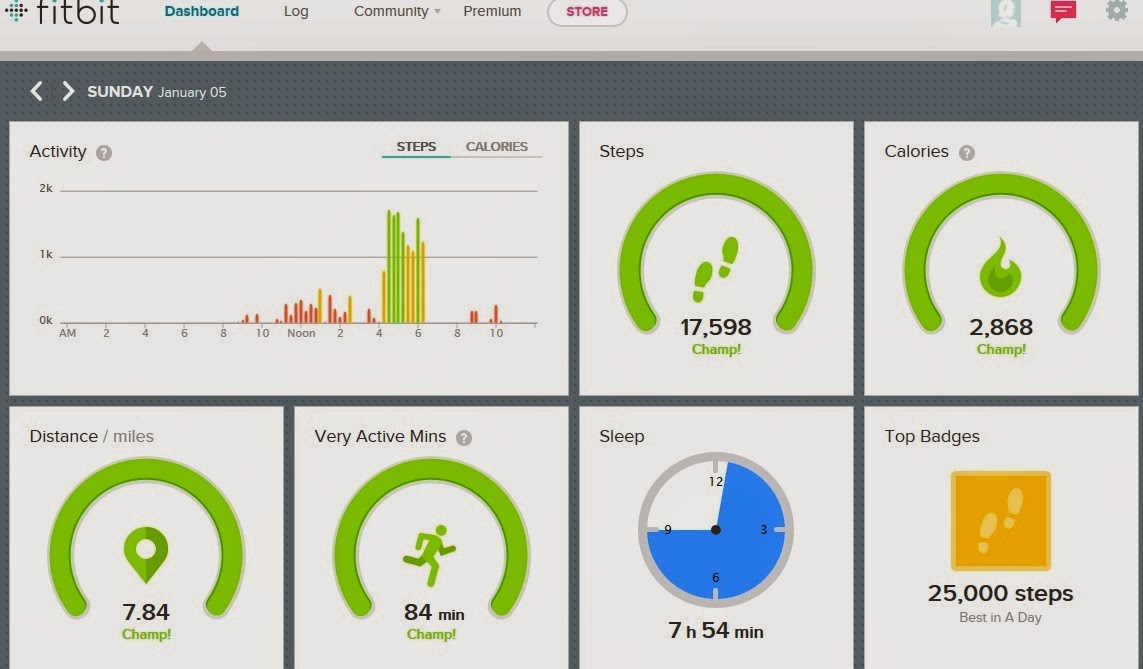1143x669 pixels.
Task: Open the Log tab
Action: [296, 11]
